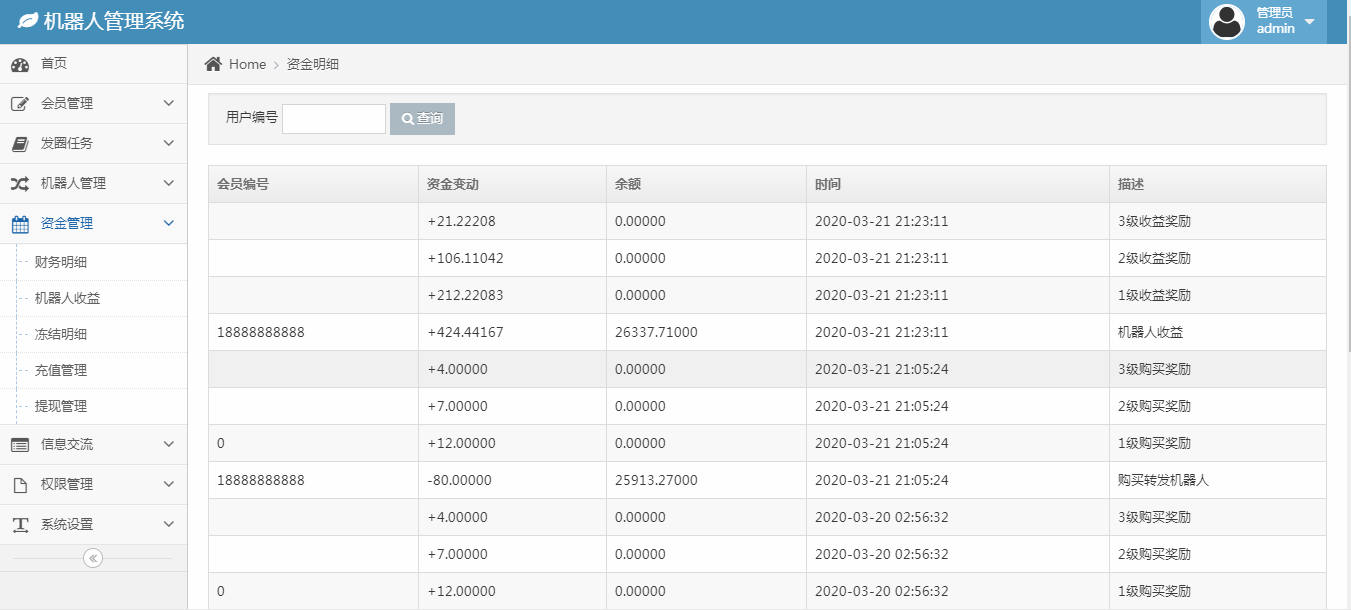Focus the 用户编号 input field
The height and width of the screenshot is (610, 1351).
334,118
